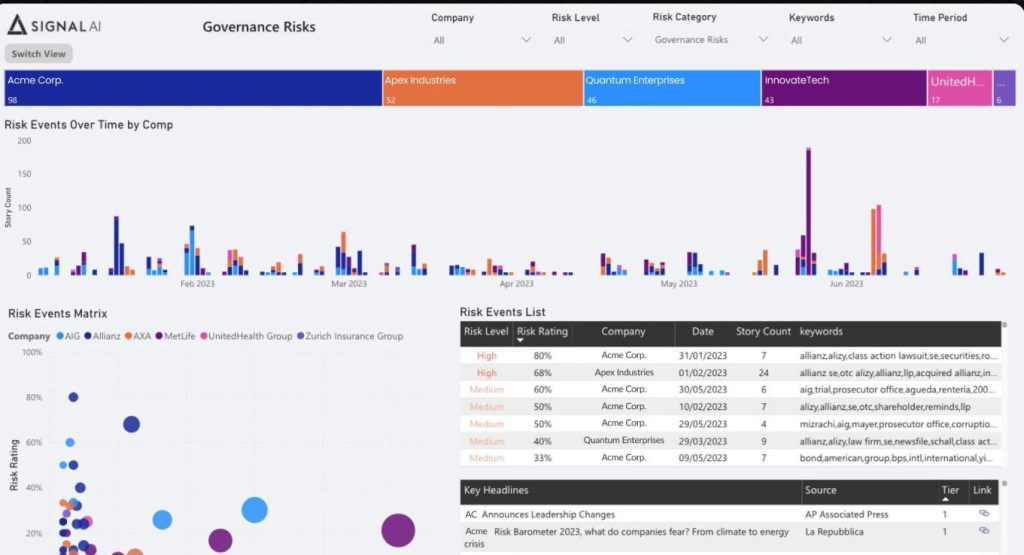This screenshot has height=555, width=1024.
Task: Select the large purple bubble in matrix
Action: point(398,531)
